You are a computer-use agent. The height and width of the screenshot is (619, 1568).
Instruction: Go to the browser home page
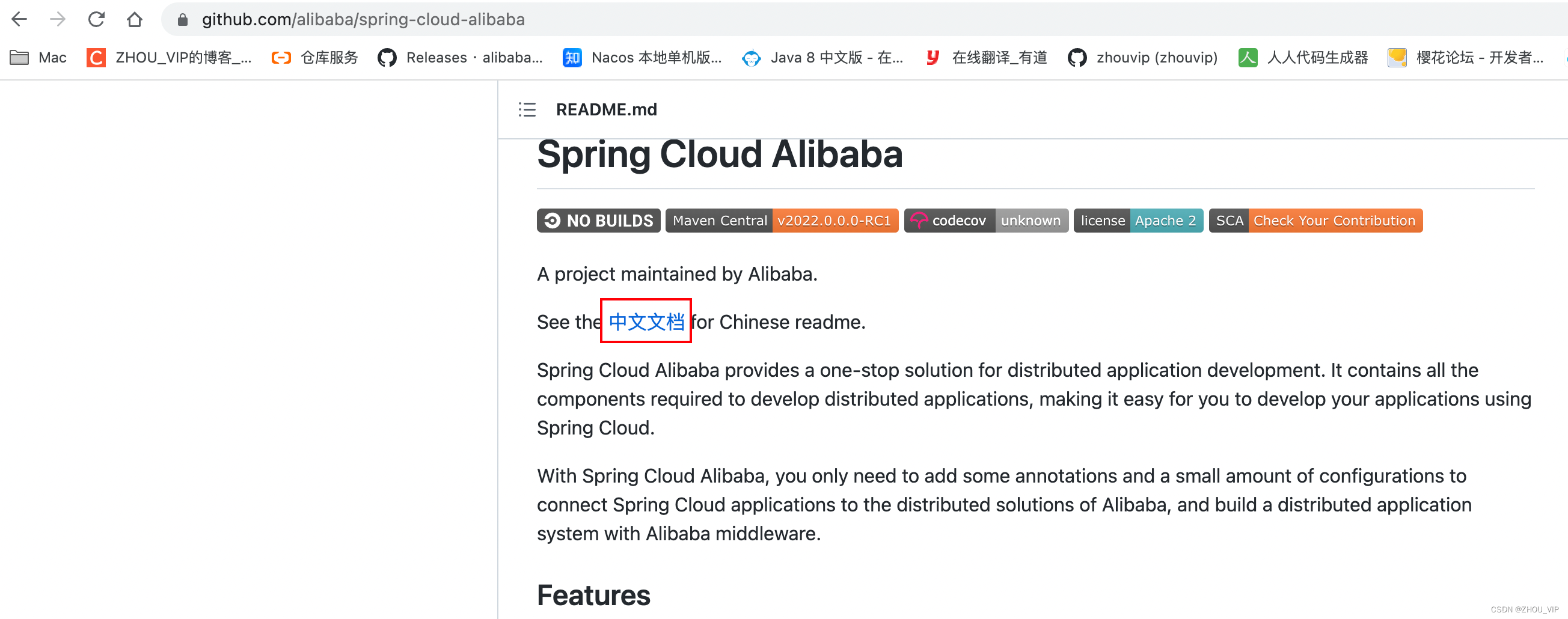[135, 19]
